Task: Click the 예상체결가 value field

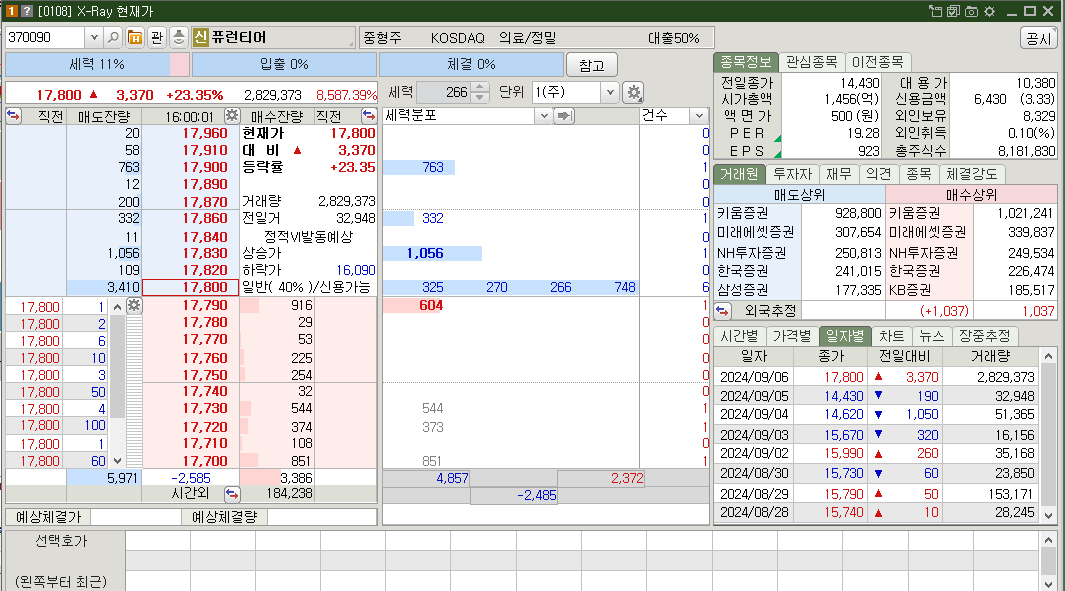Action: pyautogui.click(x=136, y=517)
